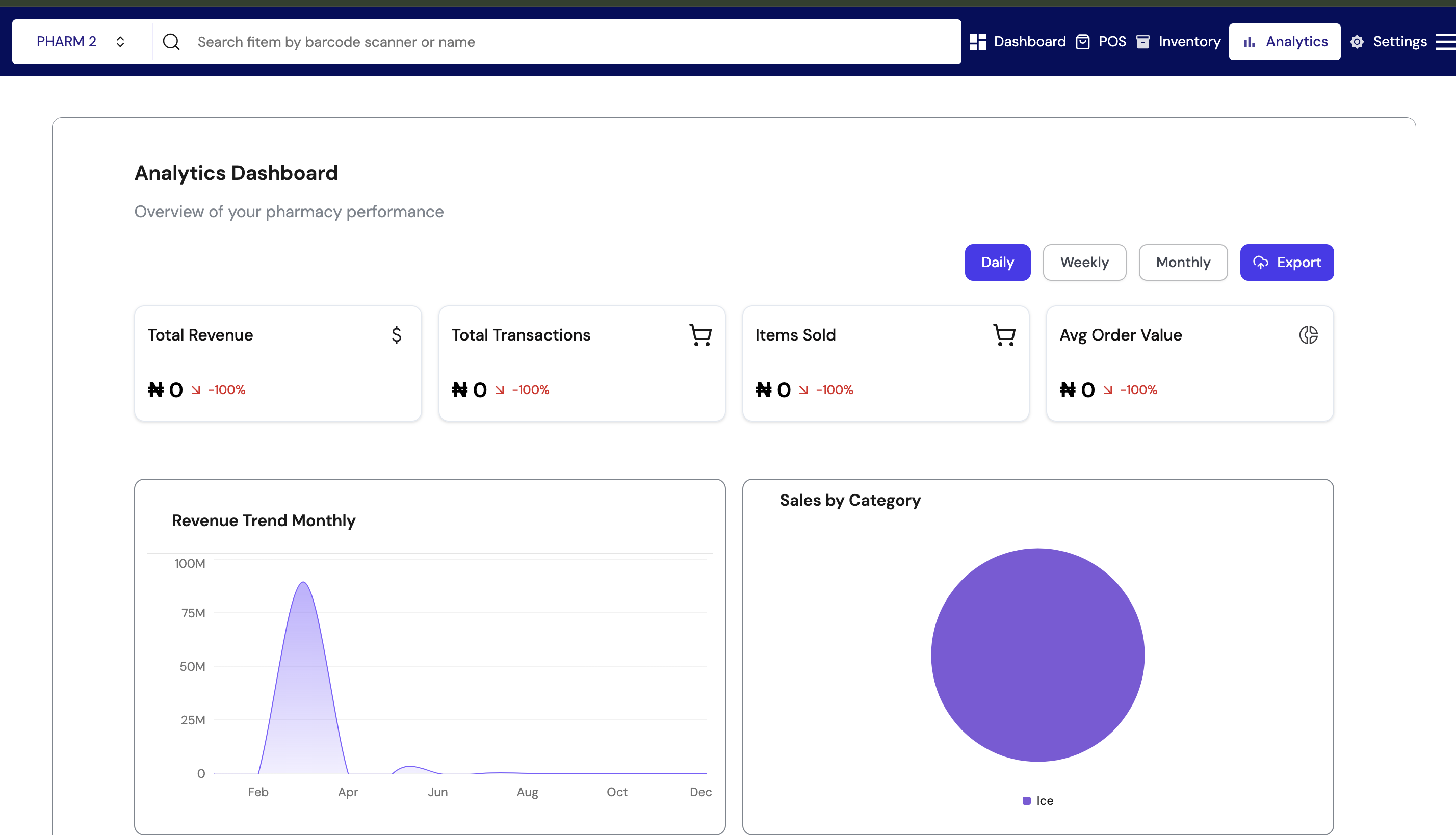This screenshot has width=1456, height=835.
Task: Export the analytics report
Action: pyautogui.click(x=1287, y=262)
